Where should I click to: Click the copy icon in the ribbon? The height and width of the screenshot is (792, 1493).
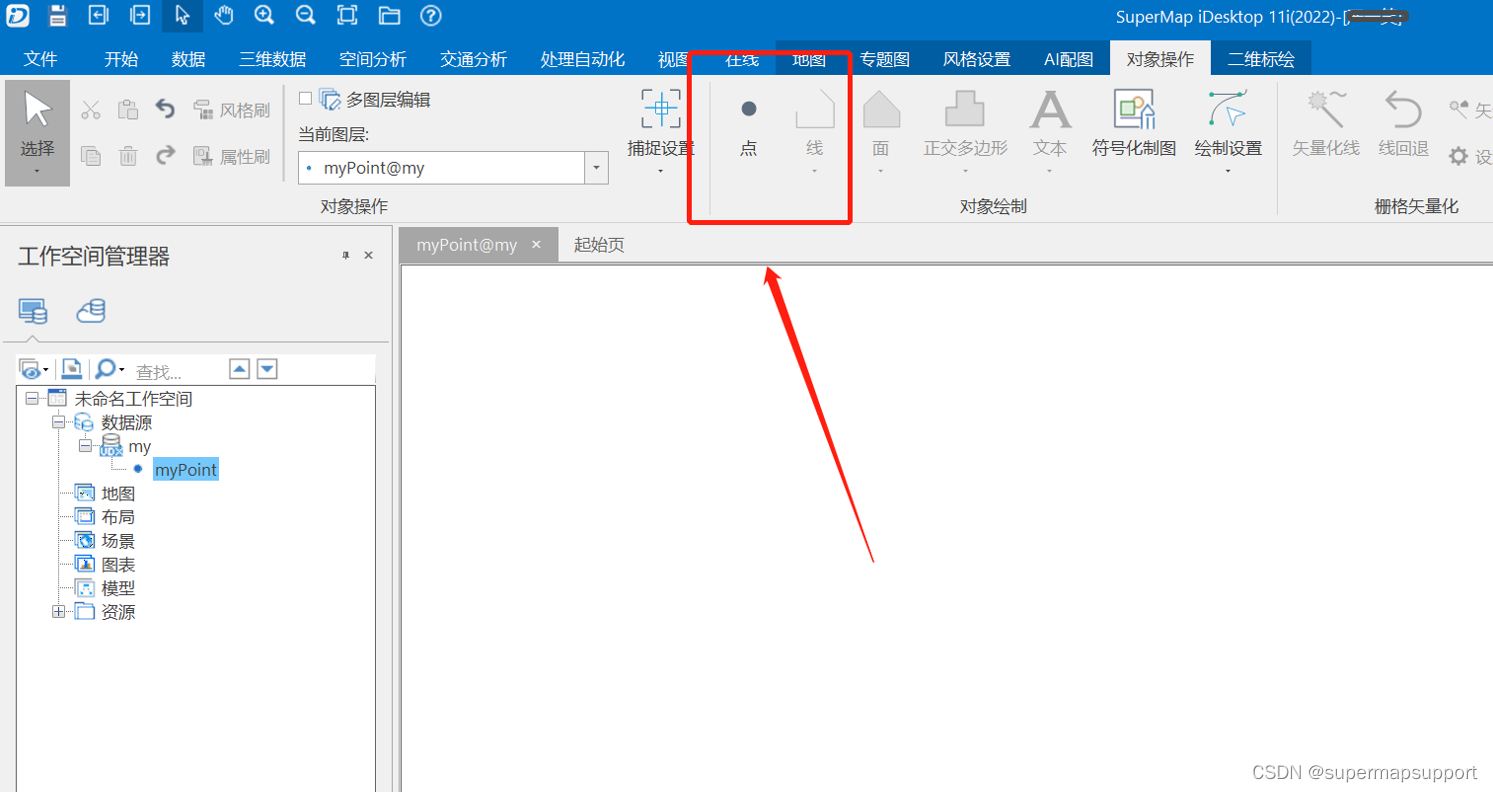(91, 155)
